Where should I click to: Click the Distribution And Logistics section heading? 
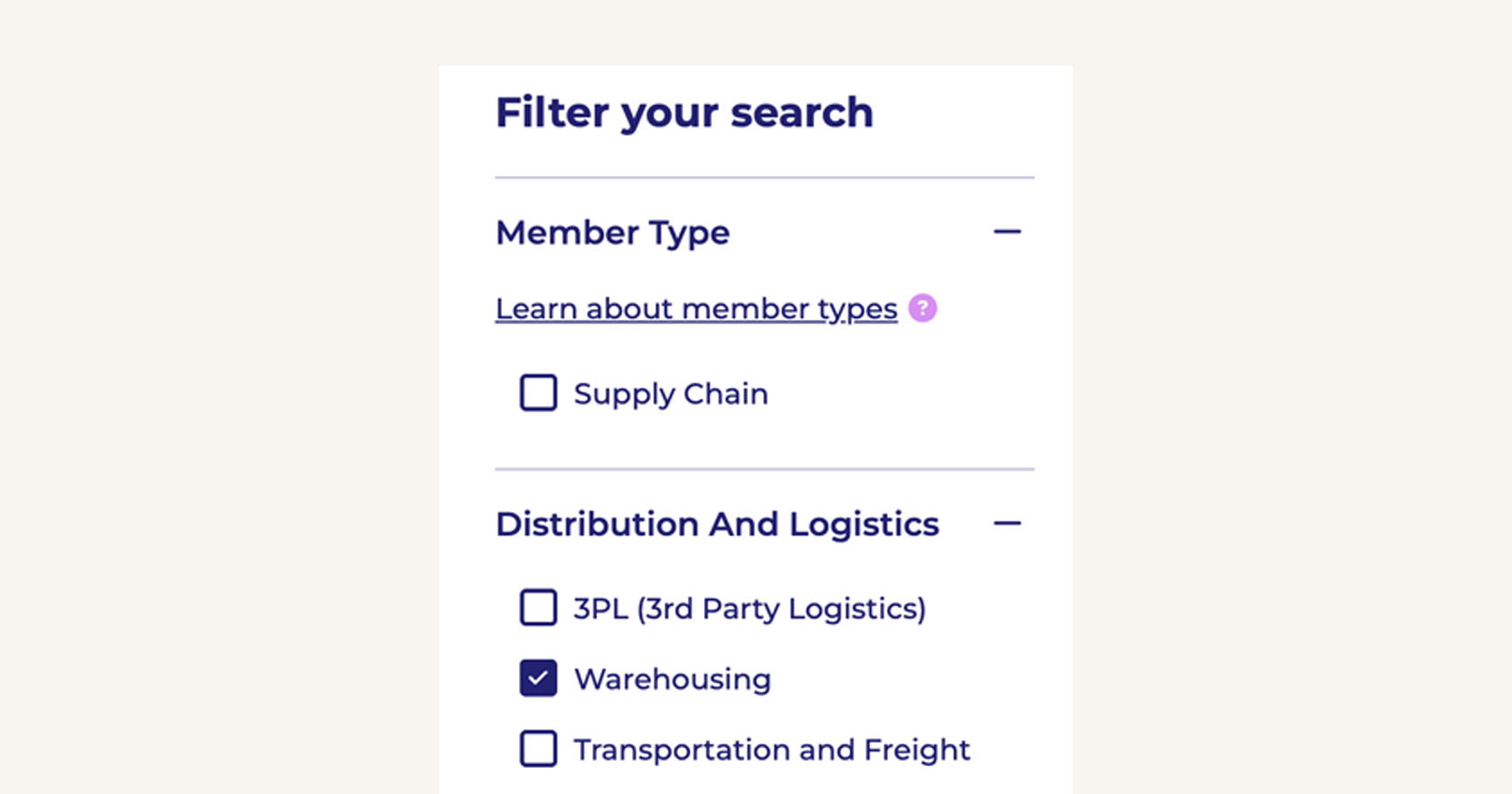pyautogui.click(x=716, y=524)
